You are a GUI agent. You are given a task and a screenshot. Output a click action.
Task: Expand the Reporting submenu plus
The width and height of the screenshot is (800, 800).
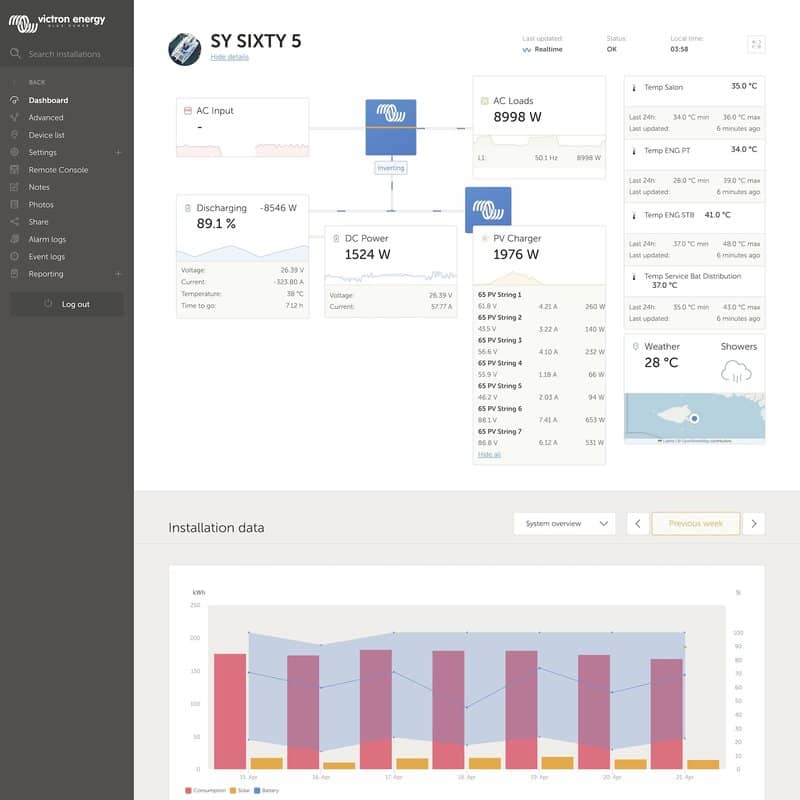pos(118,274)
